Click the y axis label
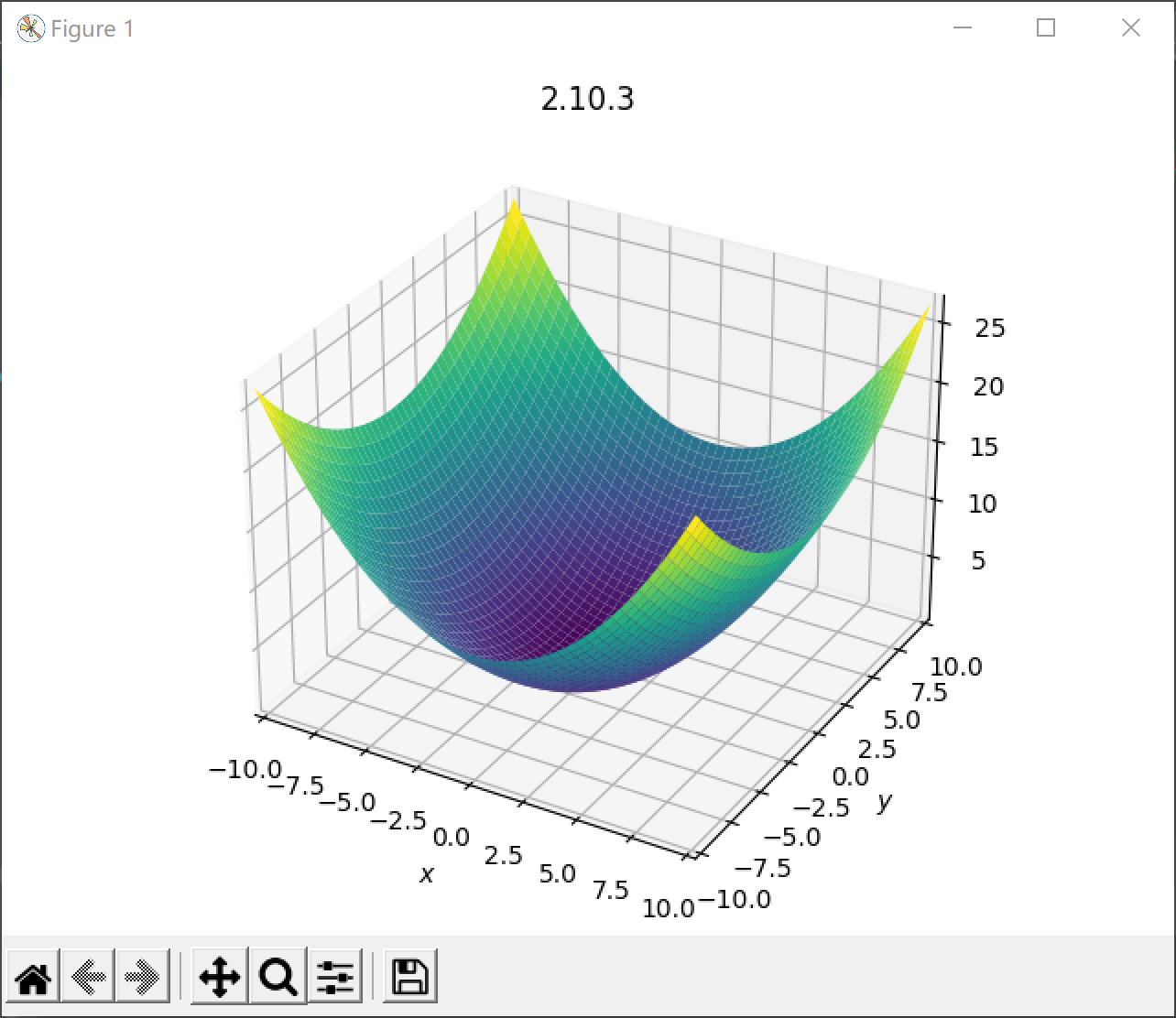 [884, 803]
